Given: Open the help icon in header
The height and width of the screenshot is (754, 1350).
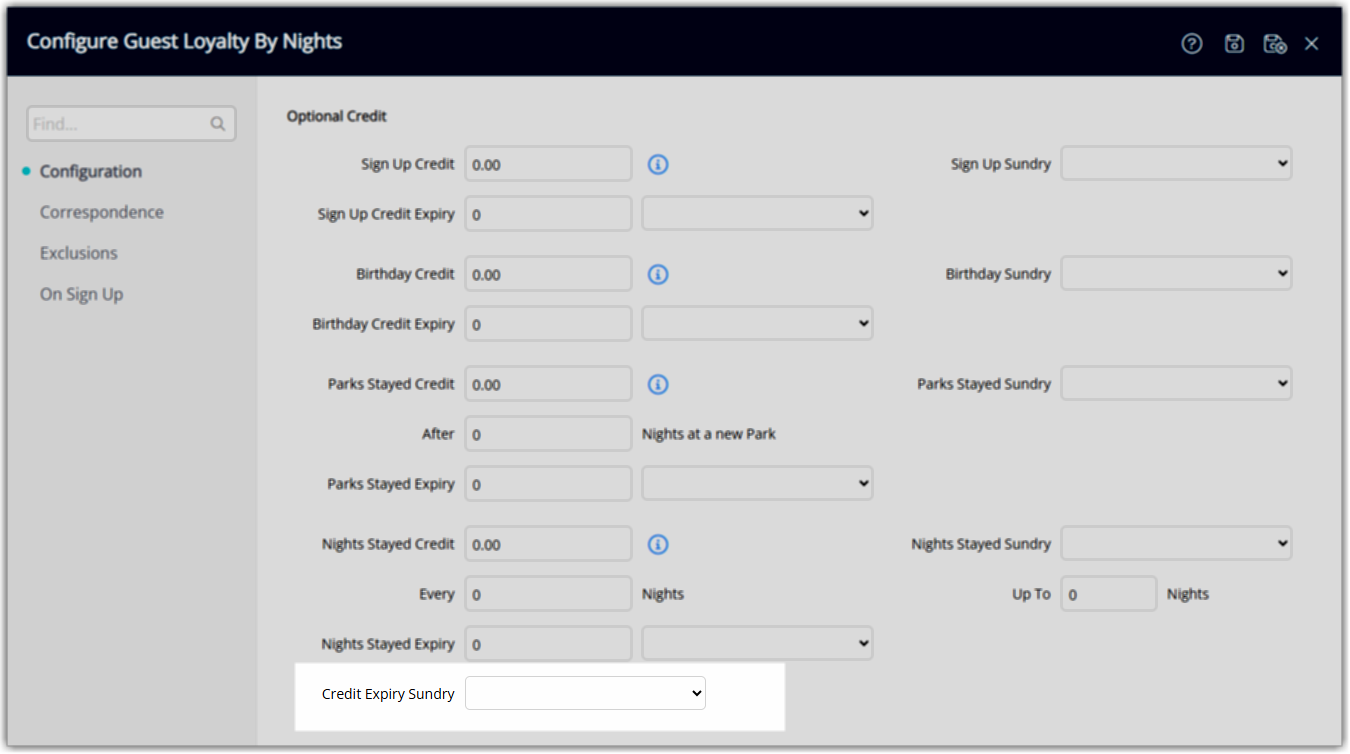Looking at the screenshot, I should pyautogui.click(x=1191, y=43).
